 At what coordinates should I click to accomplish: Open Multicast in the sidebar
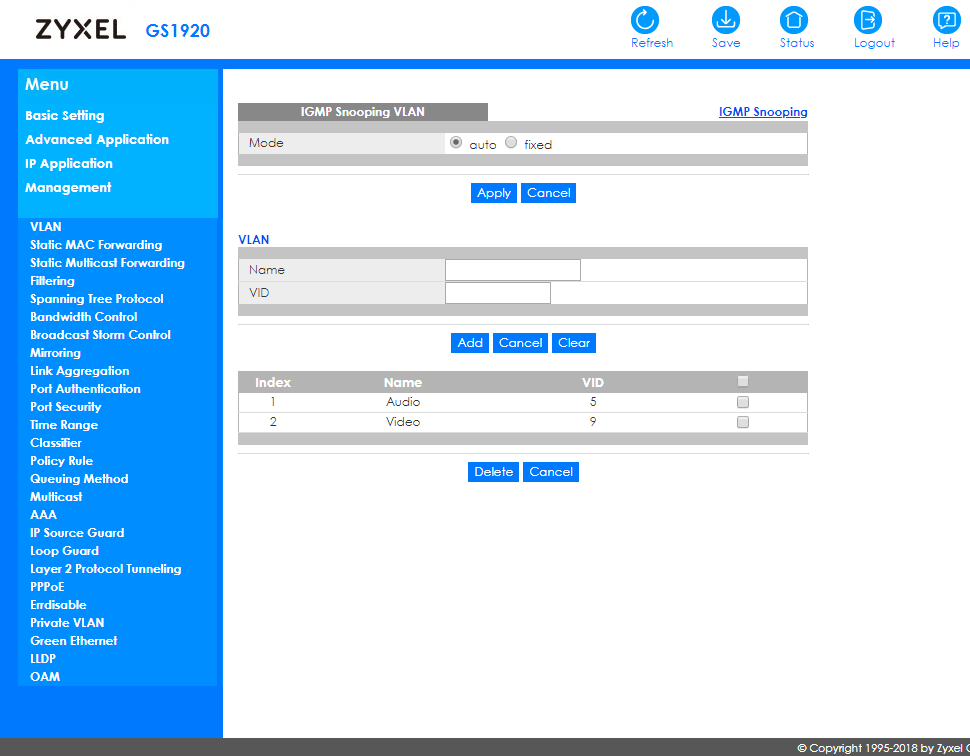(x=56, y=497)
